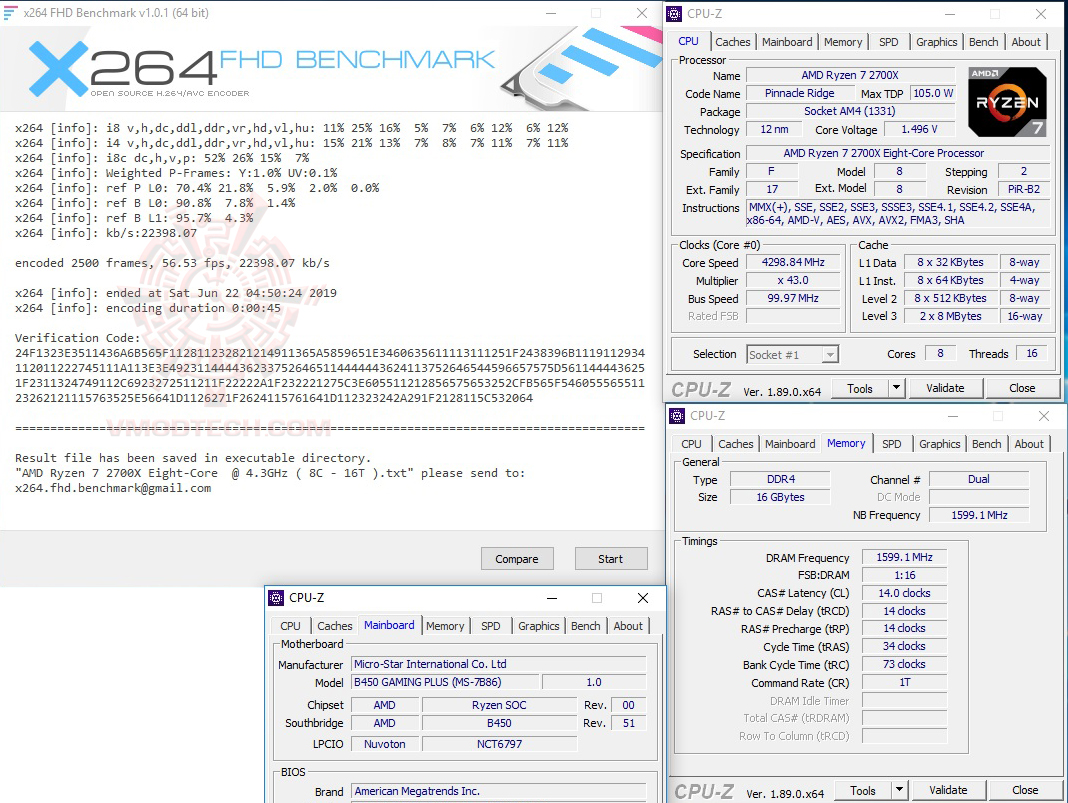Click the x264 icon in the benchmark title bar
Viewport: 1068px width, 803px height.
coord(11,12)
